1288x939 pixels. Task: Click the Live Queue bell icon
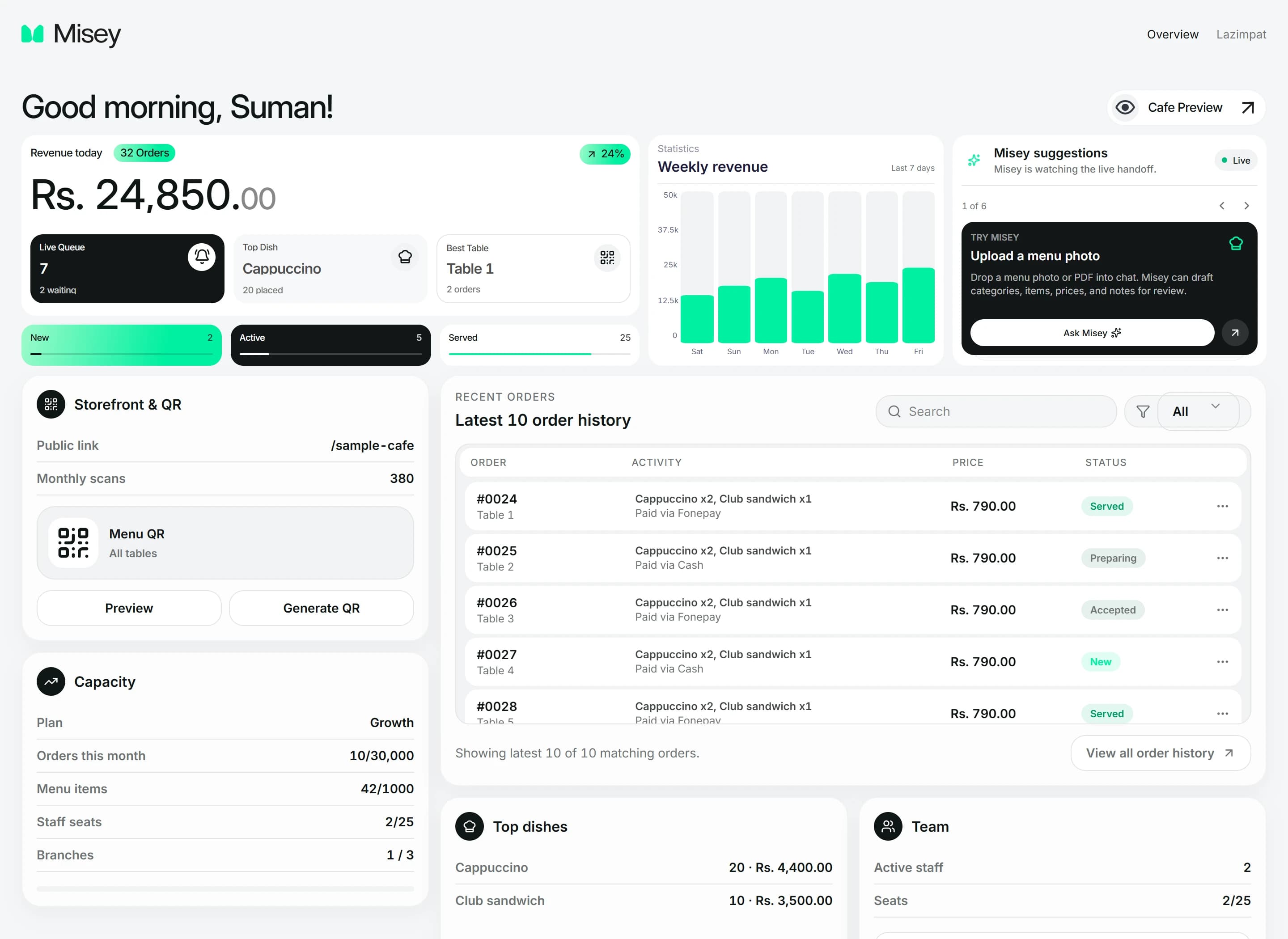[x=202, y=257]
